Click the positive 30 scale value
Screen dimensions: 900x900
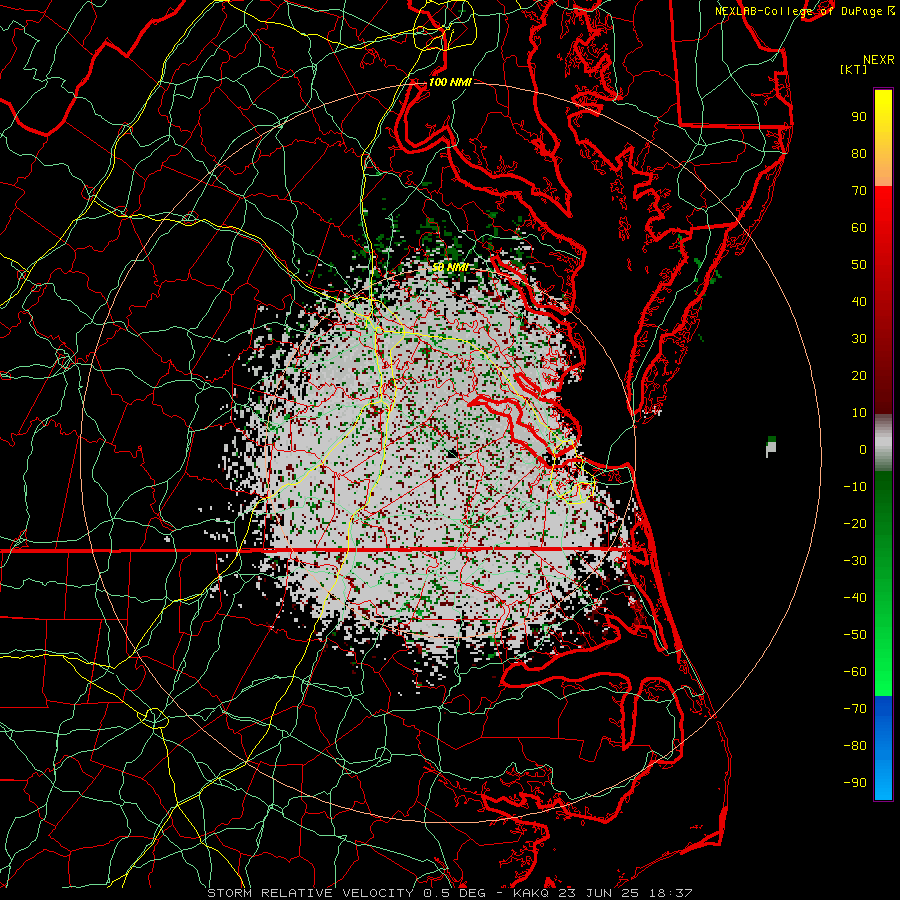(x=859, y=339)
